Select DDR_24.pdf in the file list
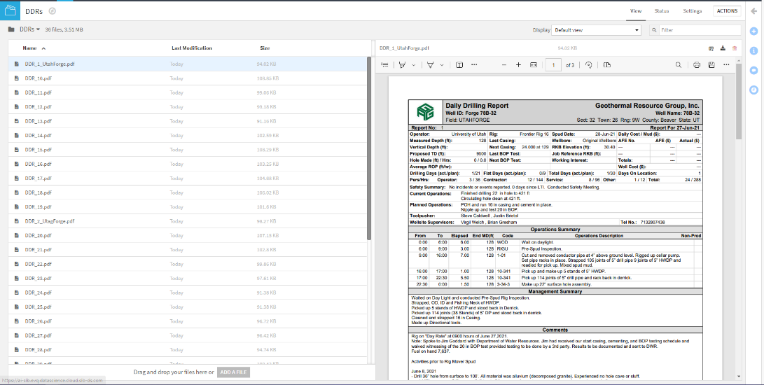Viewport: 764px width, 385px height. (x=188, y=293)
